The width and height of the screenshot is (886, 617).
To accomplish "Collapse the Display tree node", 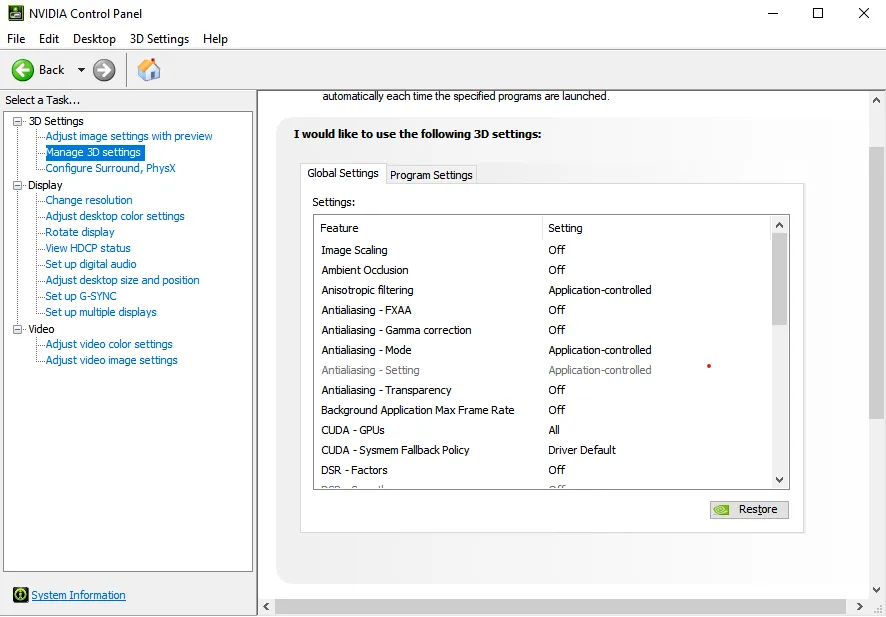I will 18,185.
